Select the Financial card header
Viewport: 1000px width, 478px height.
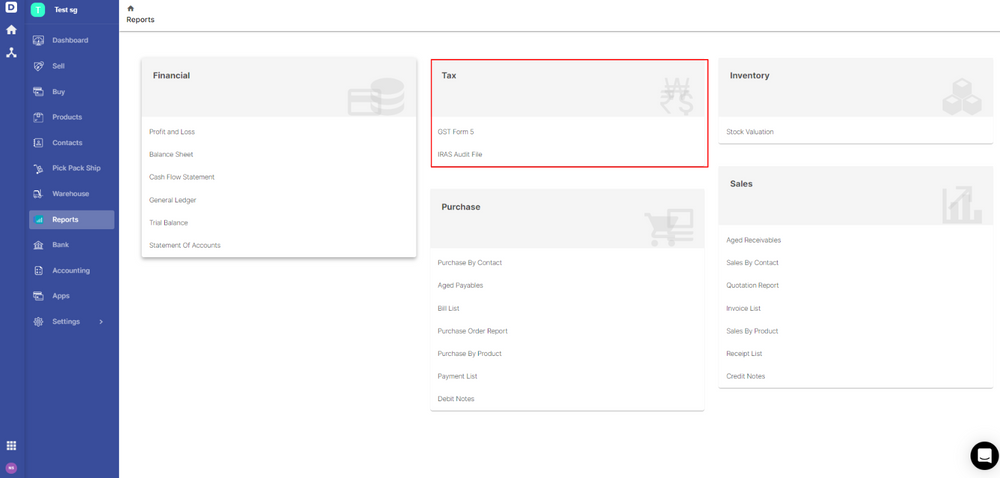point(278,86)
